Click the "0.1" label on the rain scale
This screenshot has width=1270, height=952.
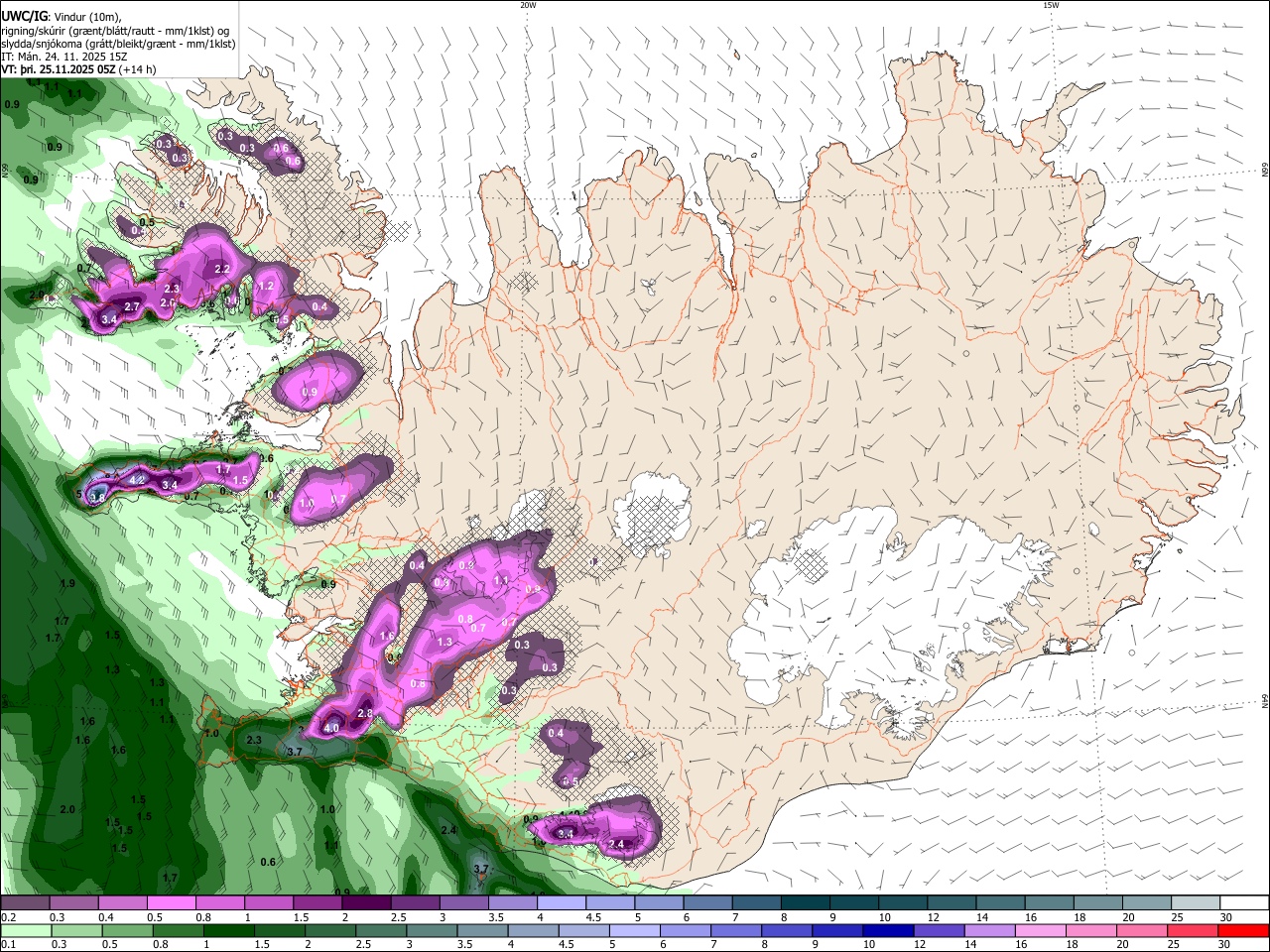(8, 945)
